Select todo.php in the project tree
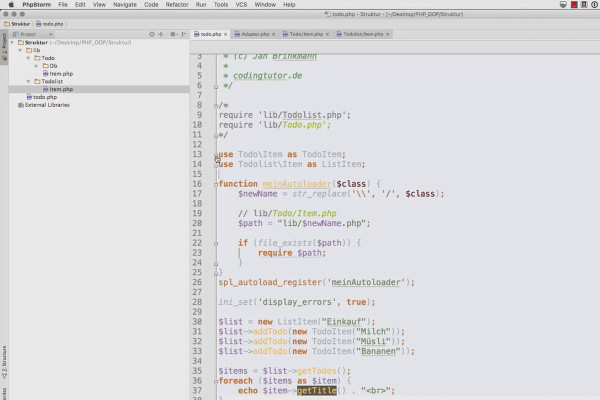 (42, 97)
